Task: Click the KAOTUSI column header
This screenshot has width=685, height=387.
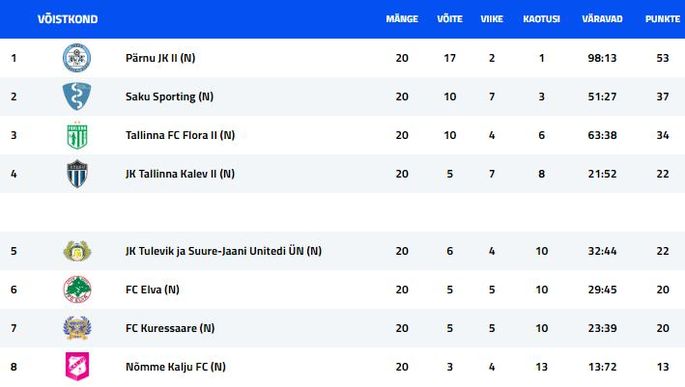Action: [541, 19]
